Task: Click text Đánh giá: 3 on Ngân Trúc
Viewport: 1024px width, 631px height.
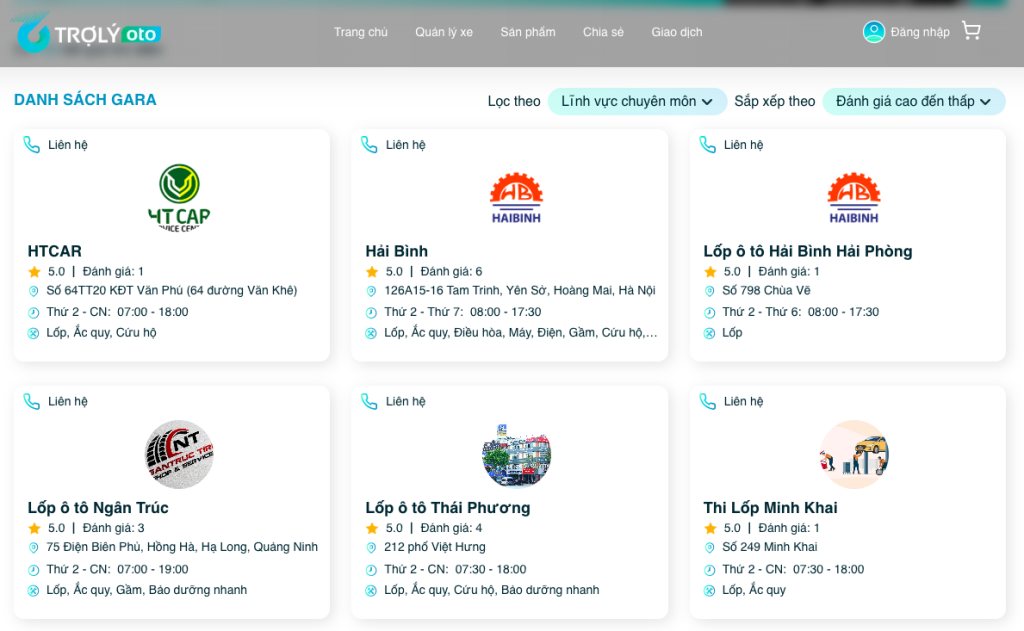Action: point(114,528)
